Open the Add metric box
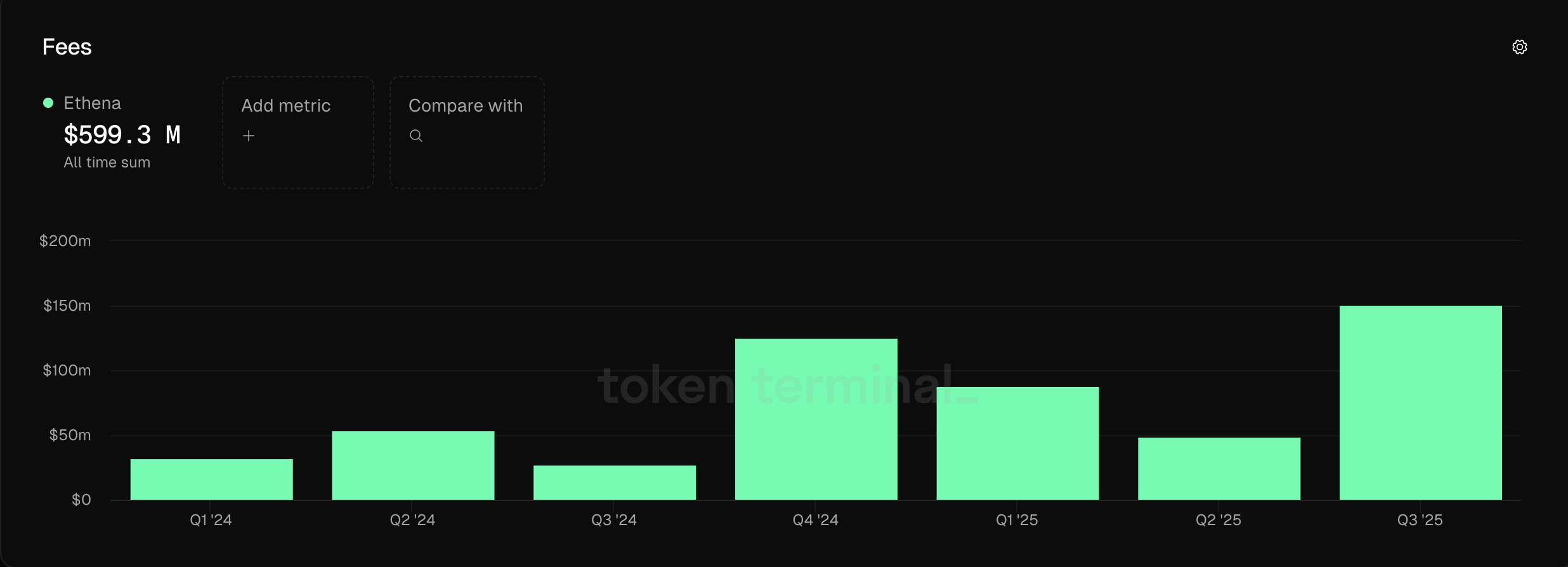The width and height of the screenshot is (1568, 567). [x=298, y=133]
